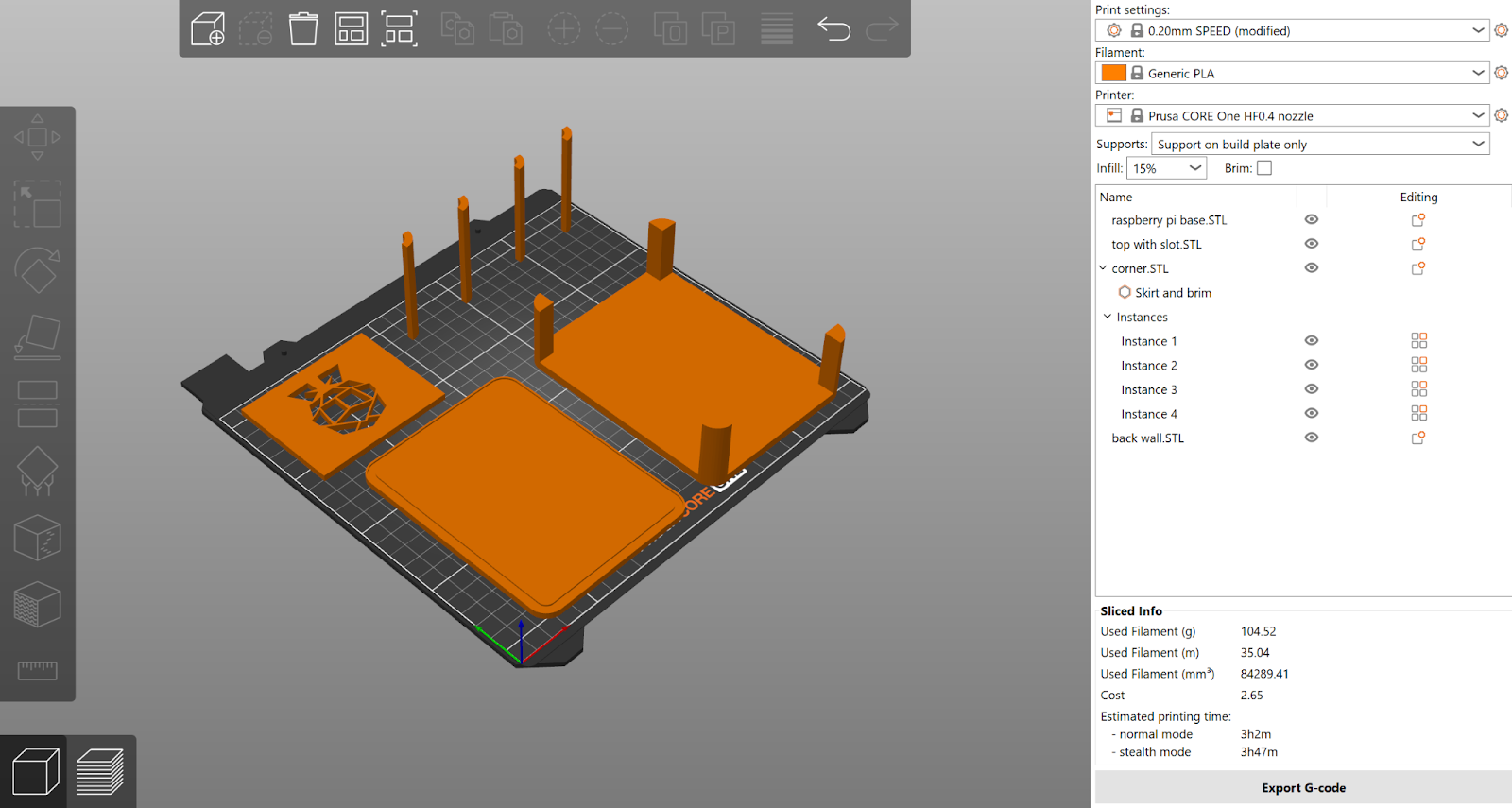1512x808 pixels.
Task: Click Export G-code button
Action: coord(1303,787)
